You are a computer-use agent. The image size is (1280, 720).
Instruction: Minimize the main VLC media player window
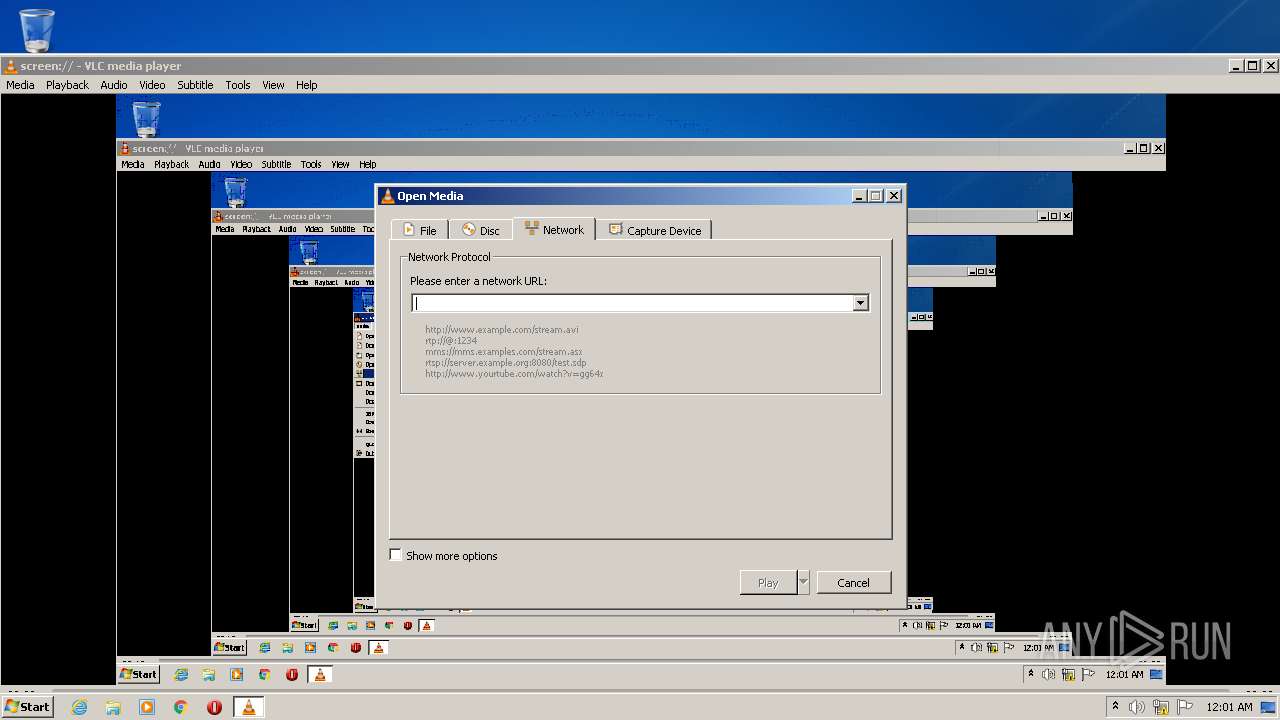pyautogui.click(x=1236, y=66)
